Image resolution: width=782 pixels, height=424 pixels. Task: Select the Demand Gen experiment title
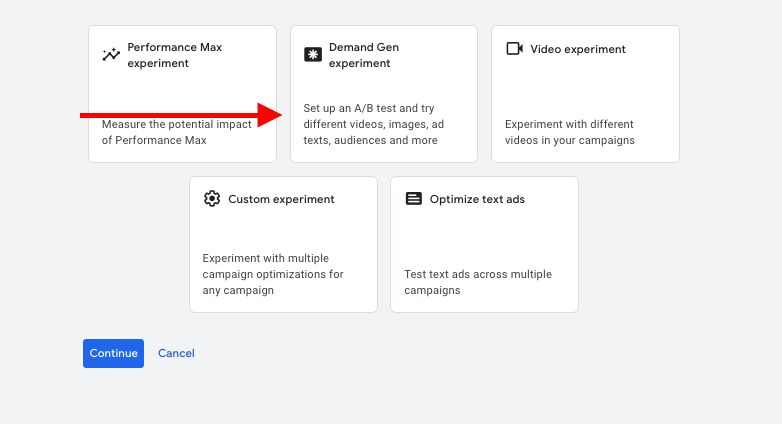[x=363, y=55]
